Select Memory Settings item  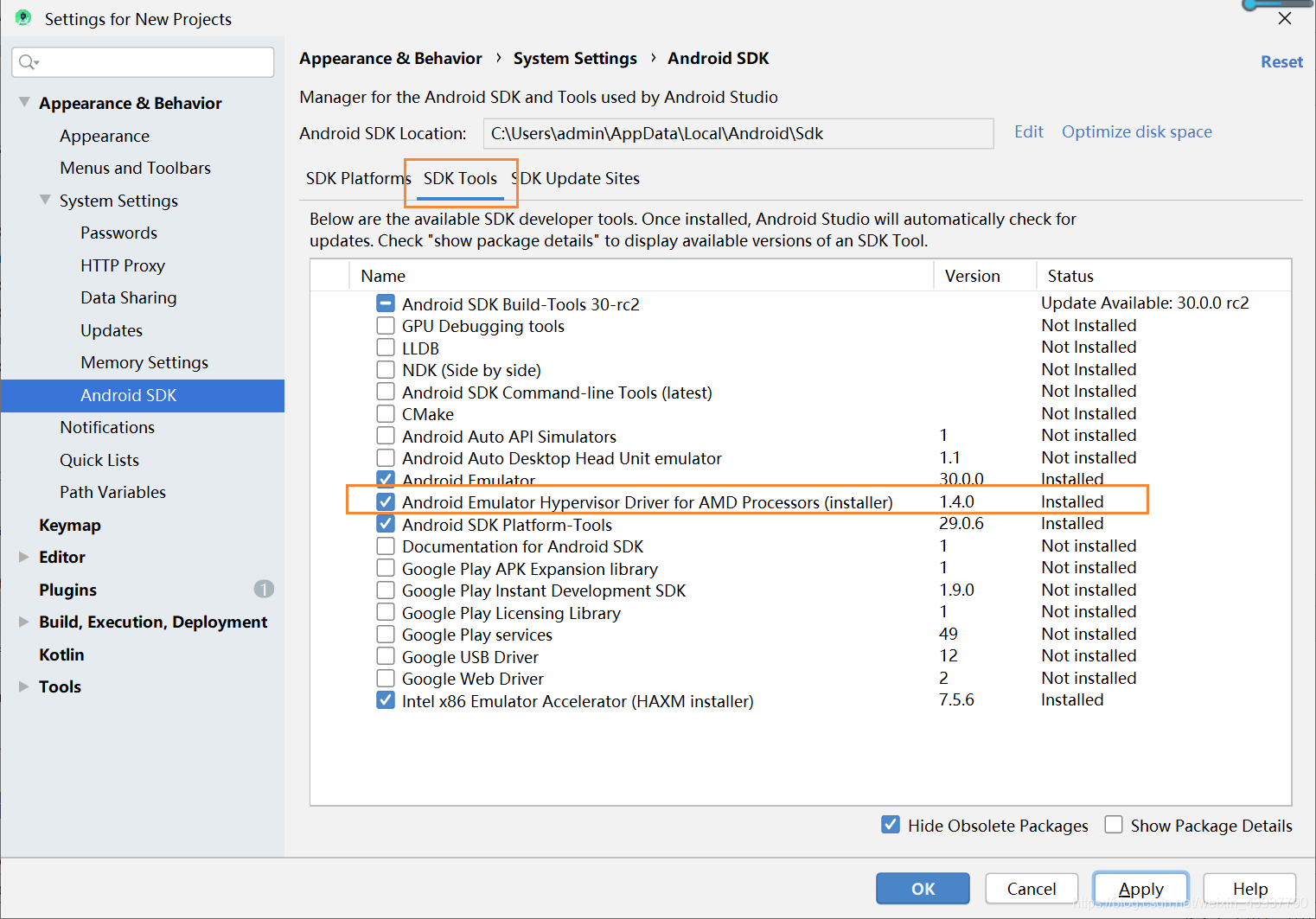coord(144,362)
